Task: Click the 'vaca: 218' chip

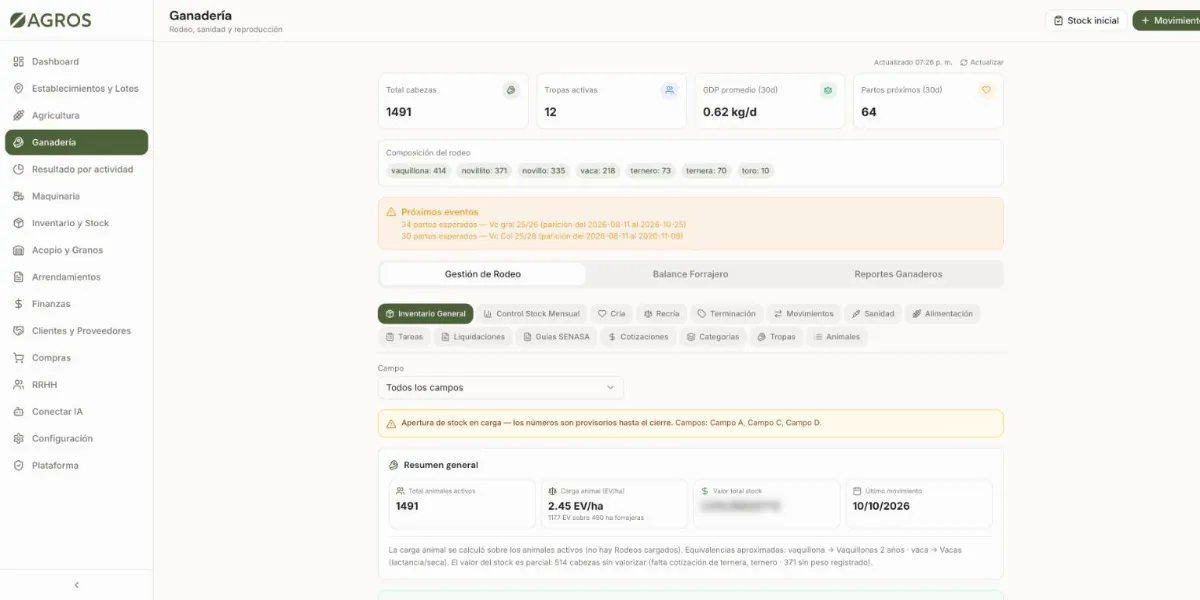Action: click(598, 171)
